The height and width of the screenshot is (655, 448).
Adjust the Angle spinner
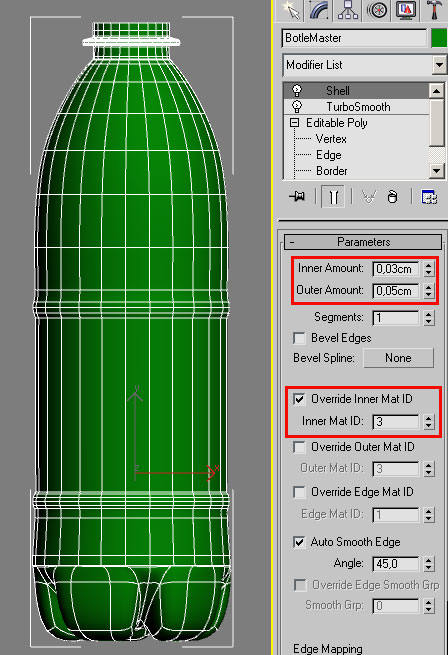429,564
